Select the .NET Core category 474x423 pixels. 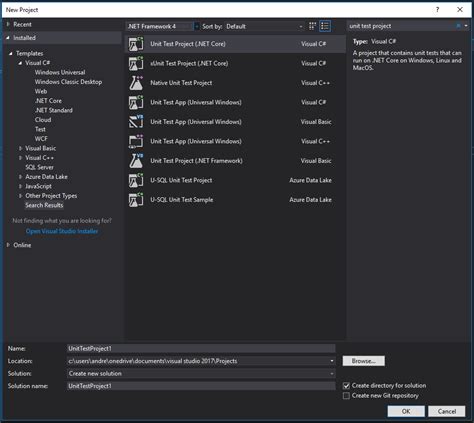[x=48, y=101]
